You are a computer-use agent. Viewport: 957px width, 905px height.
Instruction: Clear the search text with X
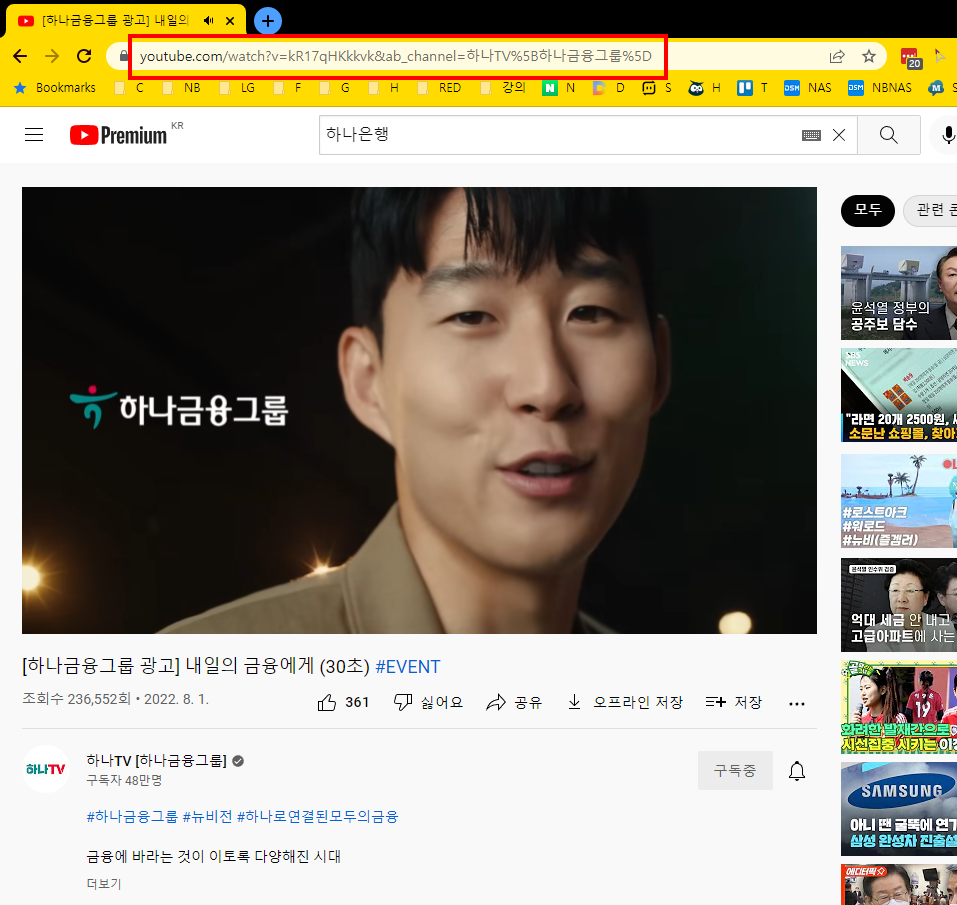pos(839,135)
